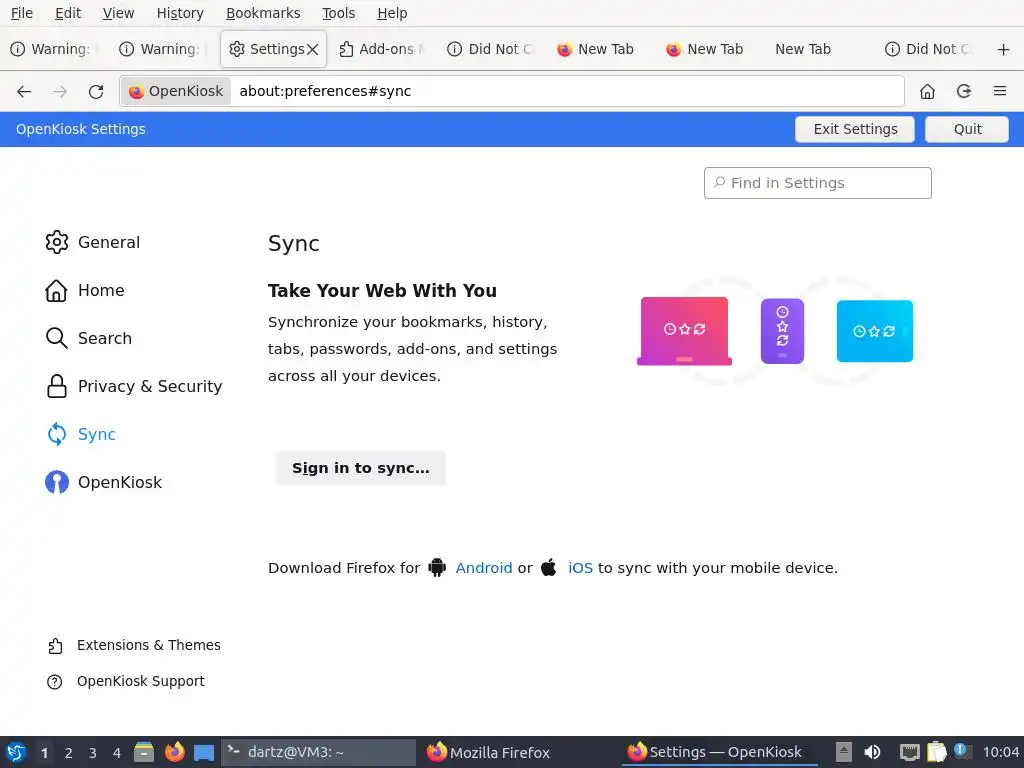Open Privacy & Security settings
1024x768 pixels.
[134, 387]
